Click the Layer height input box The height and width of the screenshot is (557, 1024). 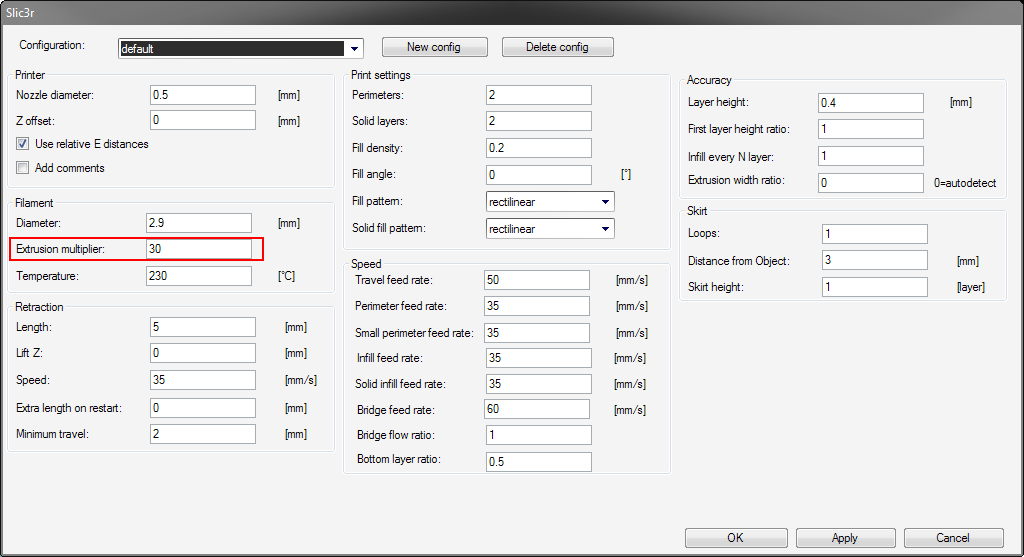click(870, 103)
